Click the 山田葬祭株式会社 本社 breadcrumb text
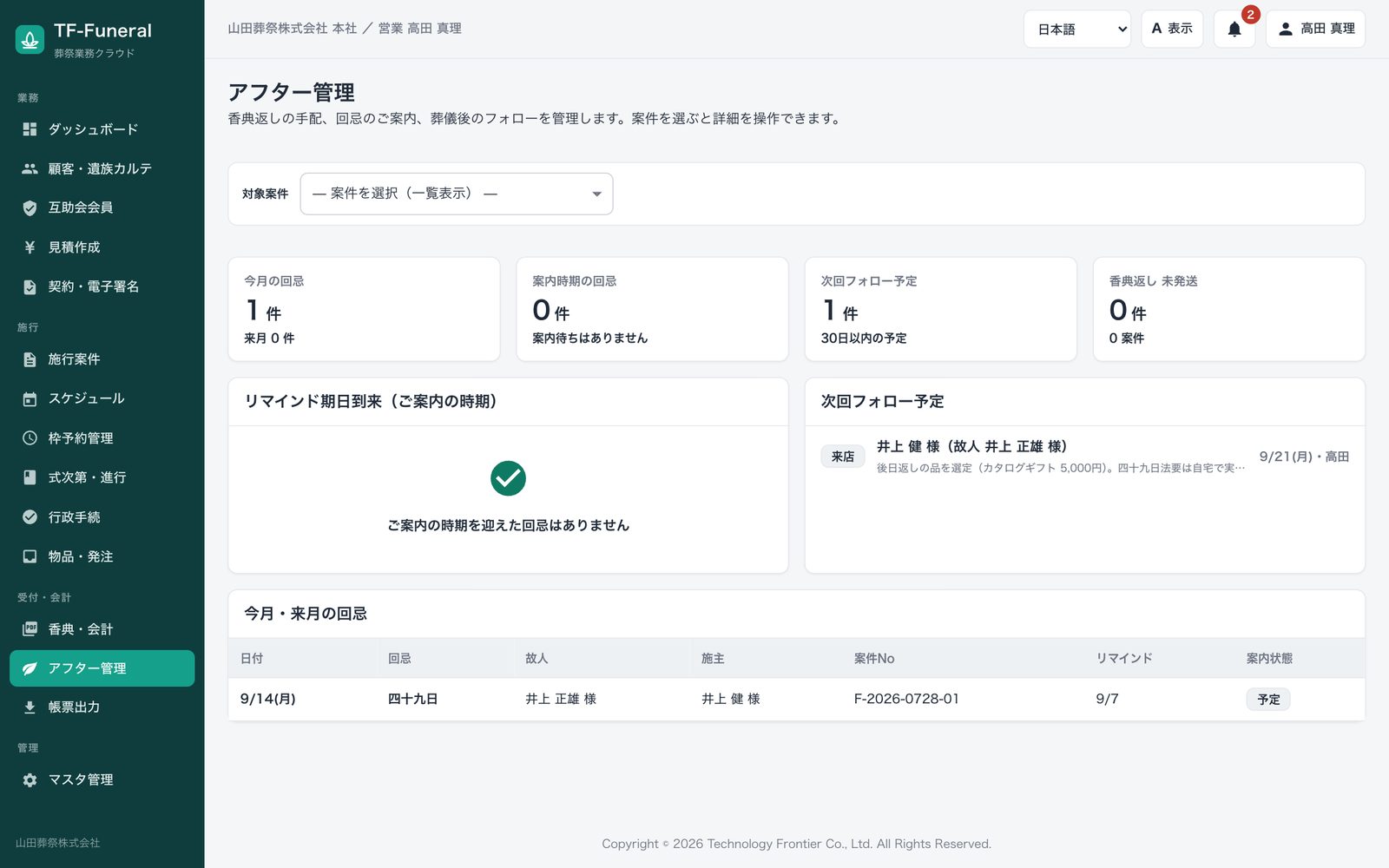The height and width of the screenshot is (868, 1389). tap(293, 29)
